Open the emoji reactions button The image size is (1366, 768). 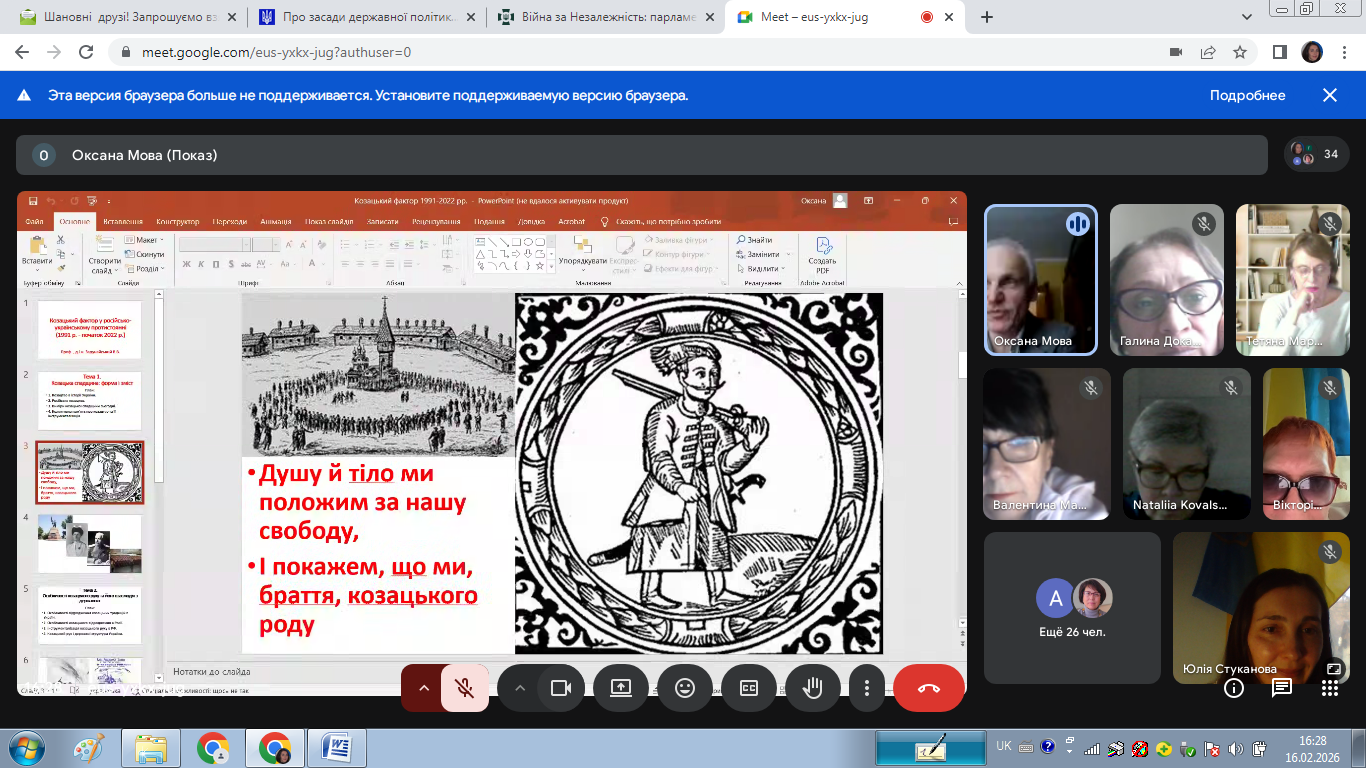pyautogui.click(x=685, y=688)
